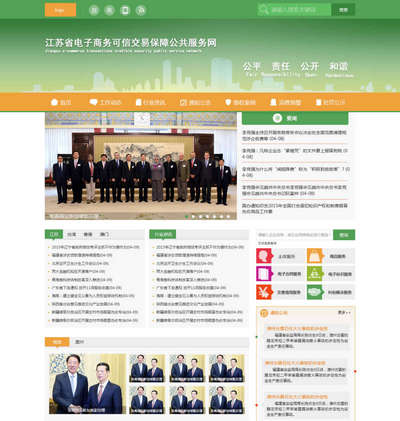Open the mobile phone icon in header
This screenshot has height=421, width=400.
pos(125,10)
